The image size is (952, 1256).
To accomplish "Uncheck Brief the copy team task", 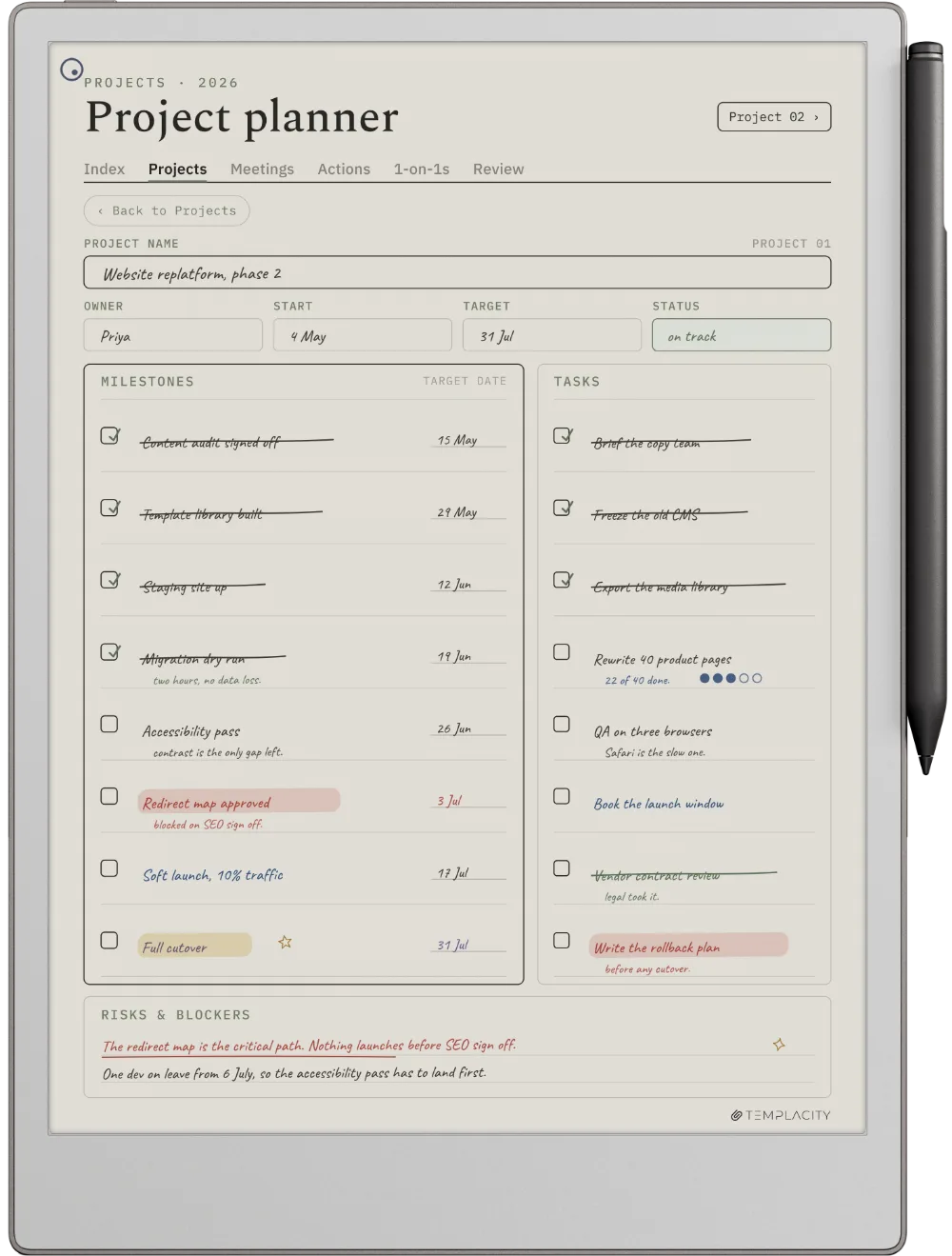I will 563,435.
